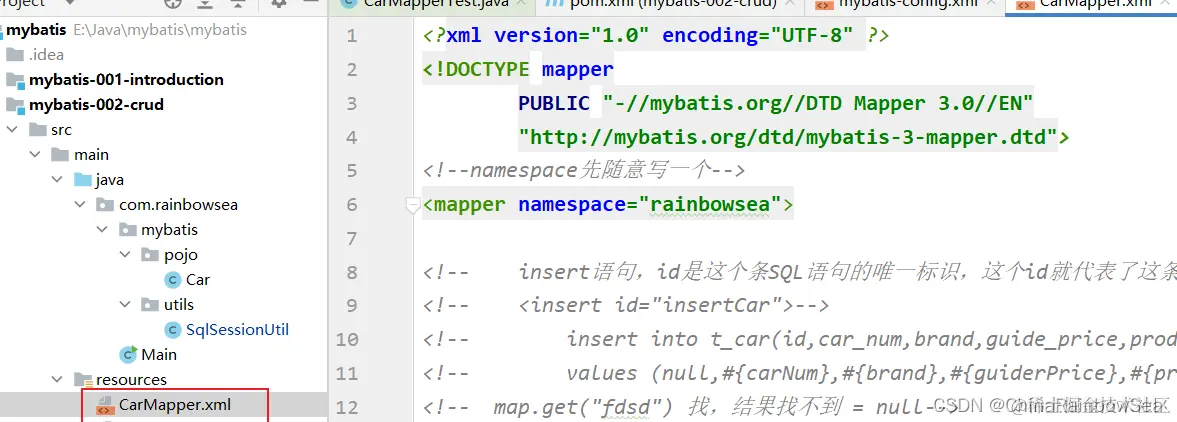
Task: Click the Car class icon
Action: pyautogui.click(x=173, y=280)
